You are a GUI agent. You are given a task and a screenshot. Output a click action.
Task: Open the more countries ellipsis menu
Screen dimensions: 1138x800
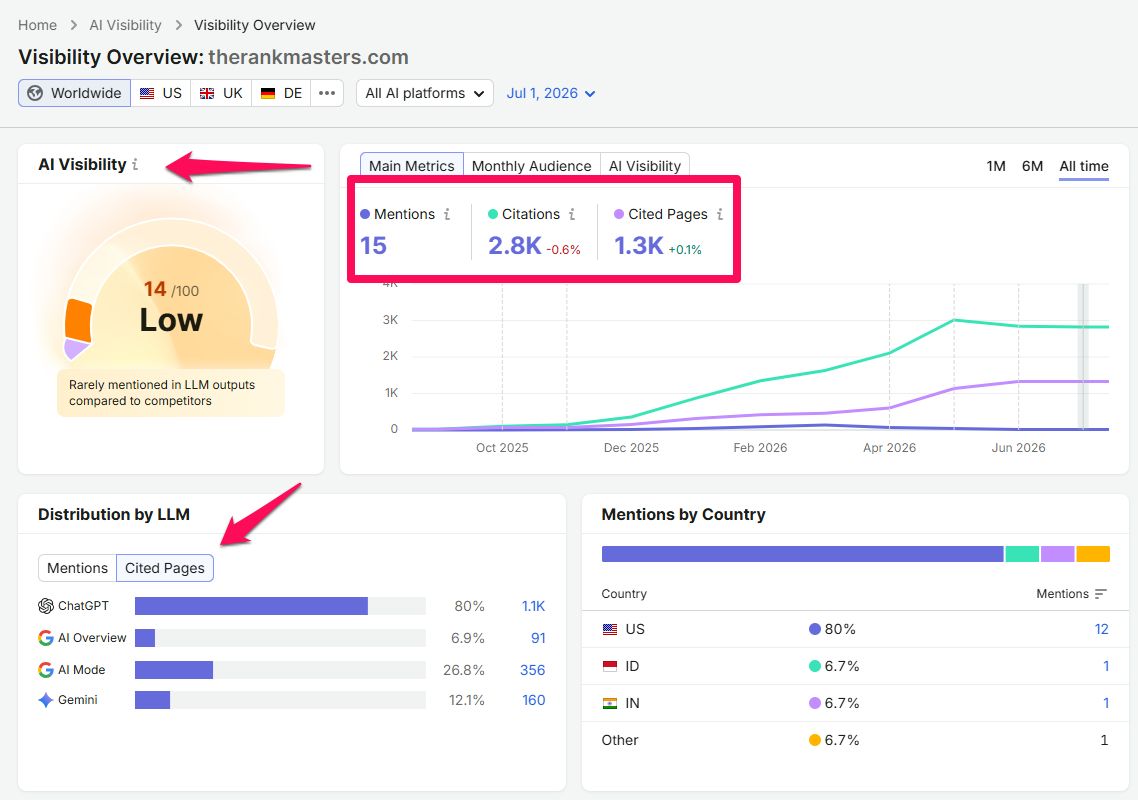point(327,93)
